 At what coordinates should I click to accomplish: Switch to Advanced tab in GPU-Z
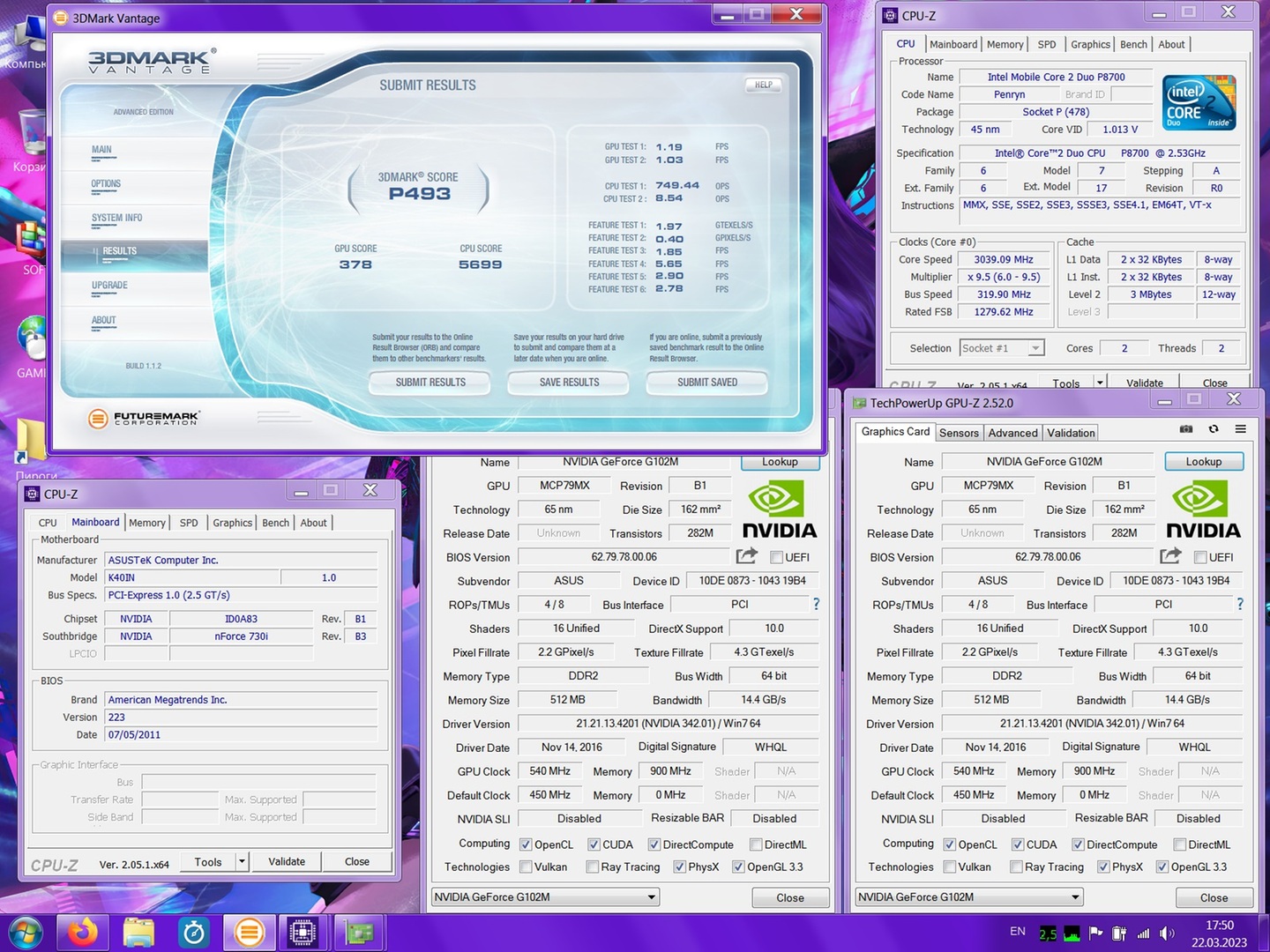(x=1012, y=433)
